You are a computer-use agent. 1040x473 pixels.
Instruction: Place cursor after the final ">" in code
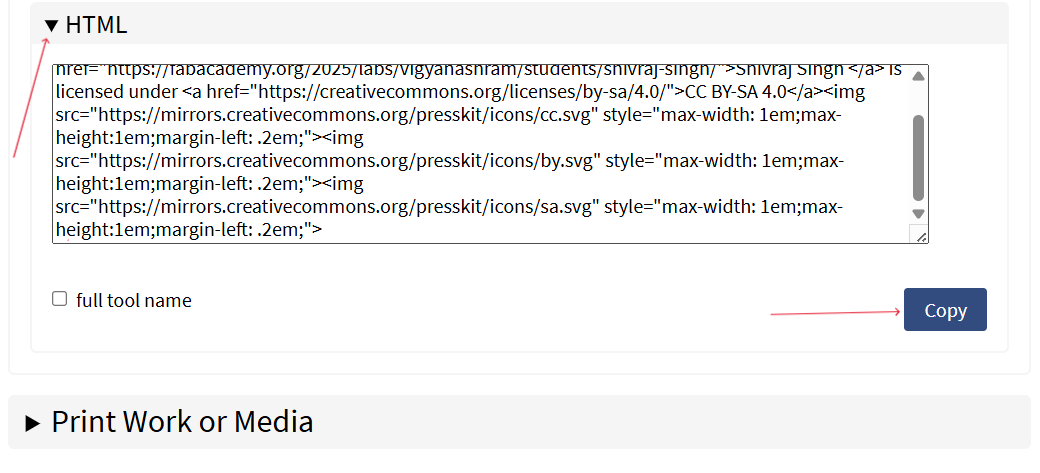coord(322,230)
